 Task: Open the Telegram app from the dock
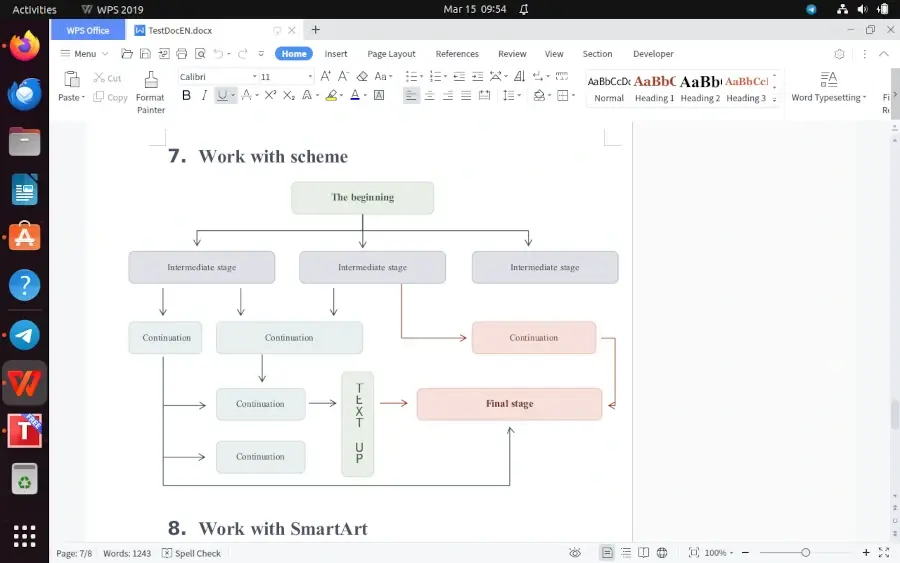(24, 335)
